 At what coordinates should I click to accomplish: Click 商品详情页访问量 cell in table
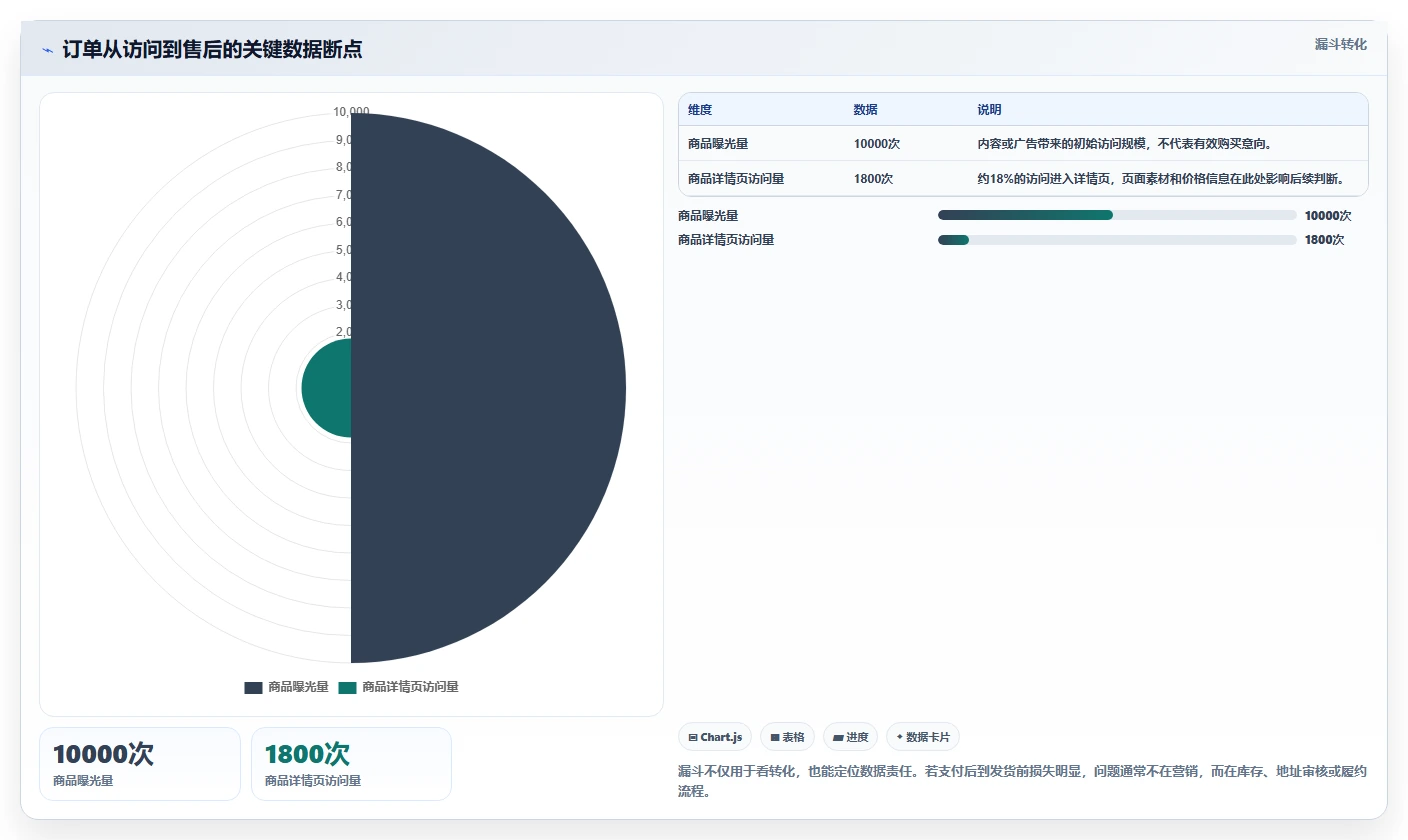[736, 179]
